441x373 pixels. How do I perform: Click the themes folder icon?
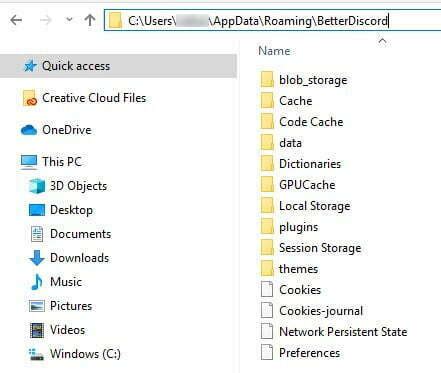coord(267,269)
